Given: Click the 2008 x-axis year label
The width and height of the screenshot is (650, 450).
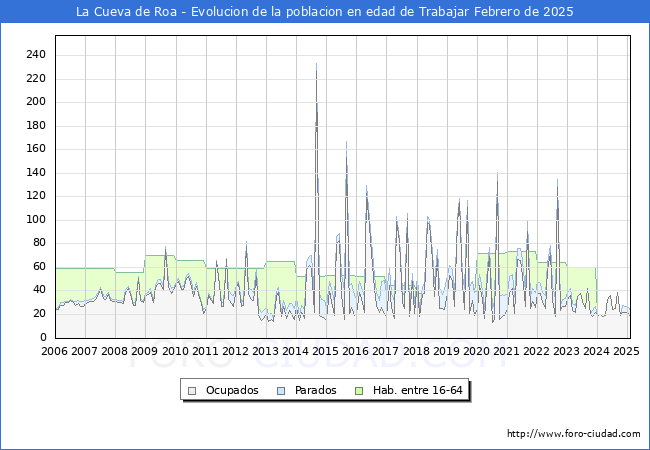Looking at the screenshot, I should 114,351.
